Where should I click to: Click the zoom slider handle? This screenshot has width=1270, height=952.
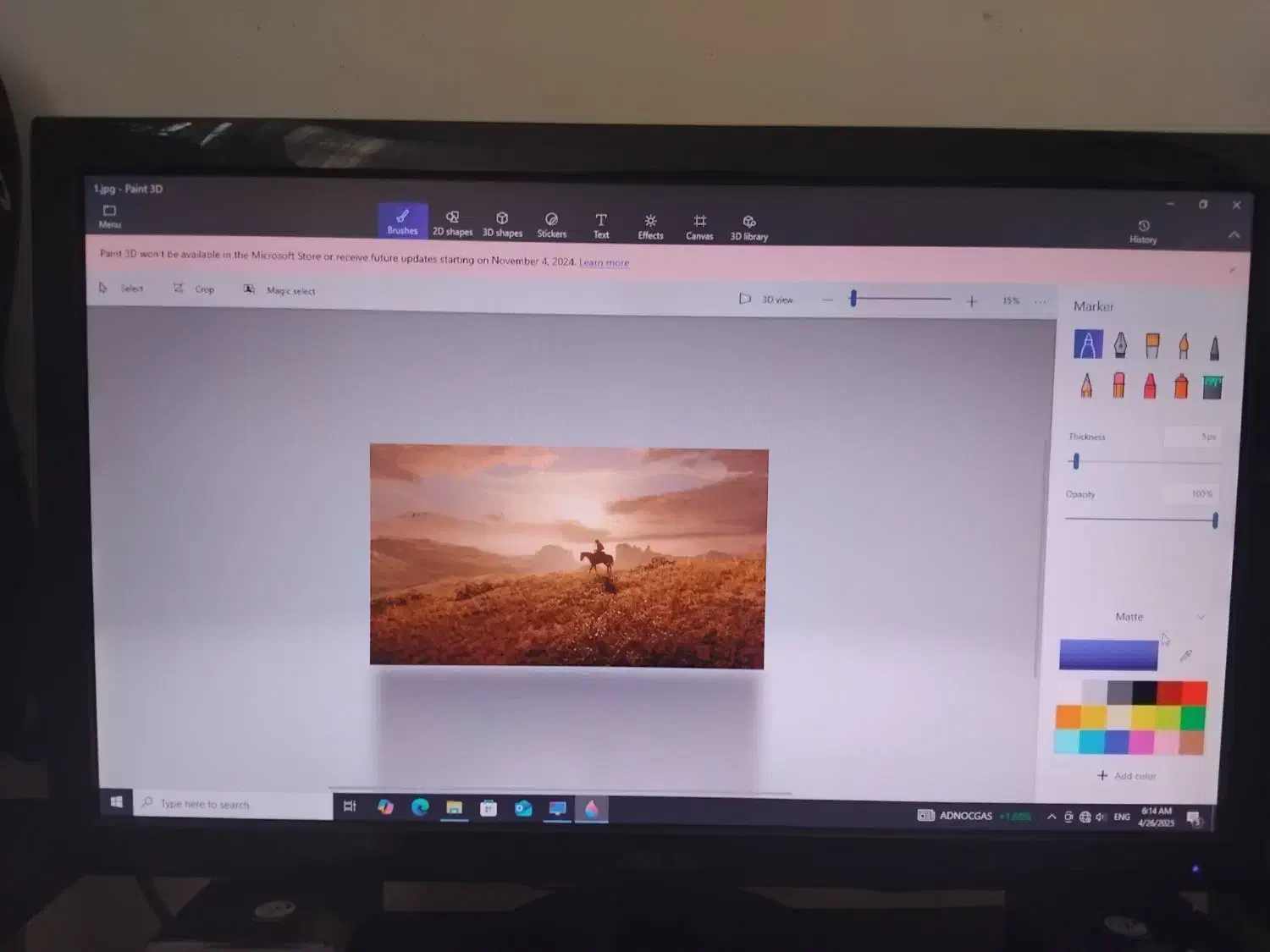853,298
